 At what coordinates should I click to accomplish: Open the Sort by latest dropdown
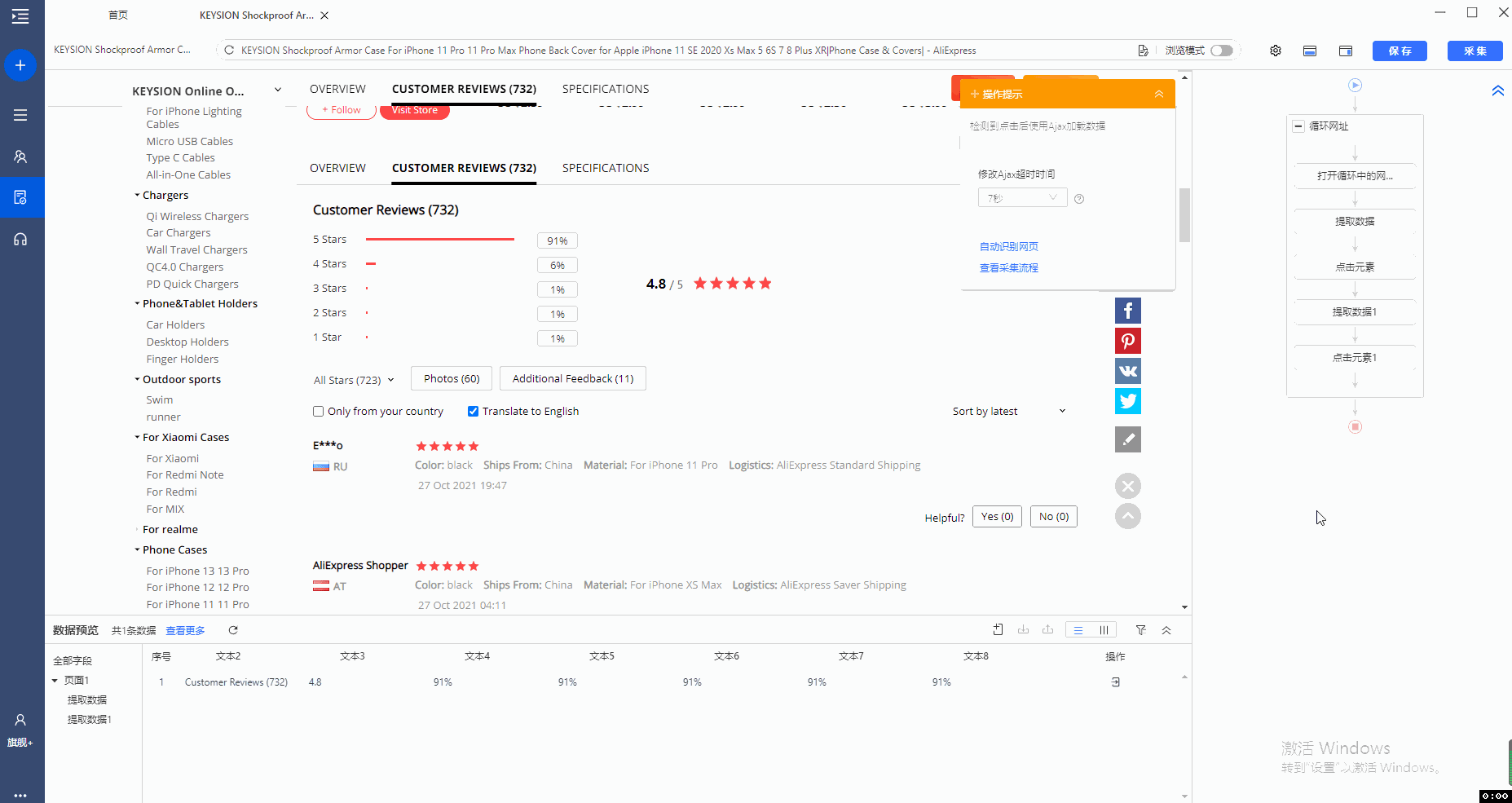coord(1009,412)
